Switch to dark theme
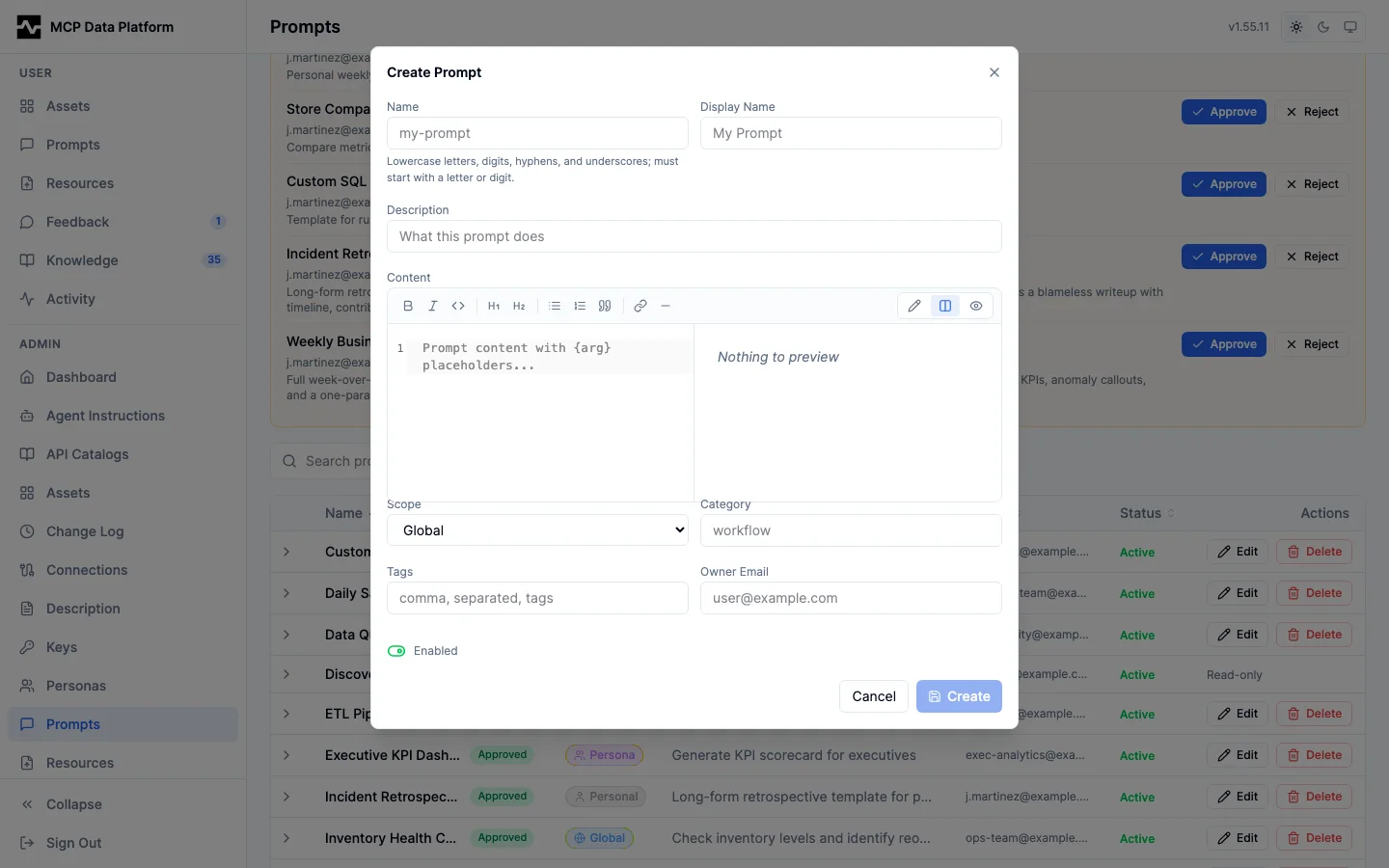Screen dimensions: 1389x868 [x=1323, y=27]
